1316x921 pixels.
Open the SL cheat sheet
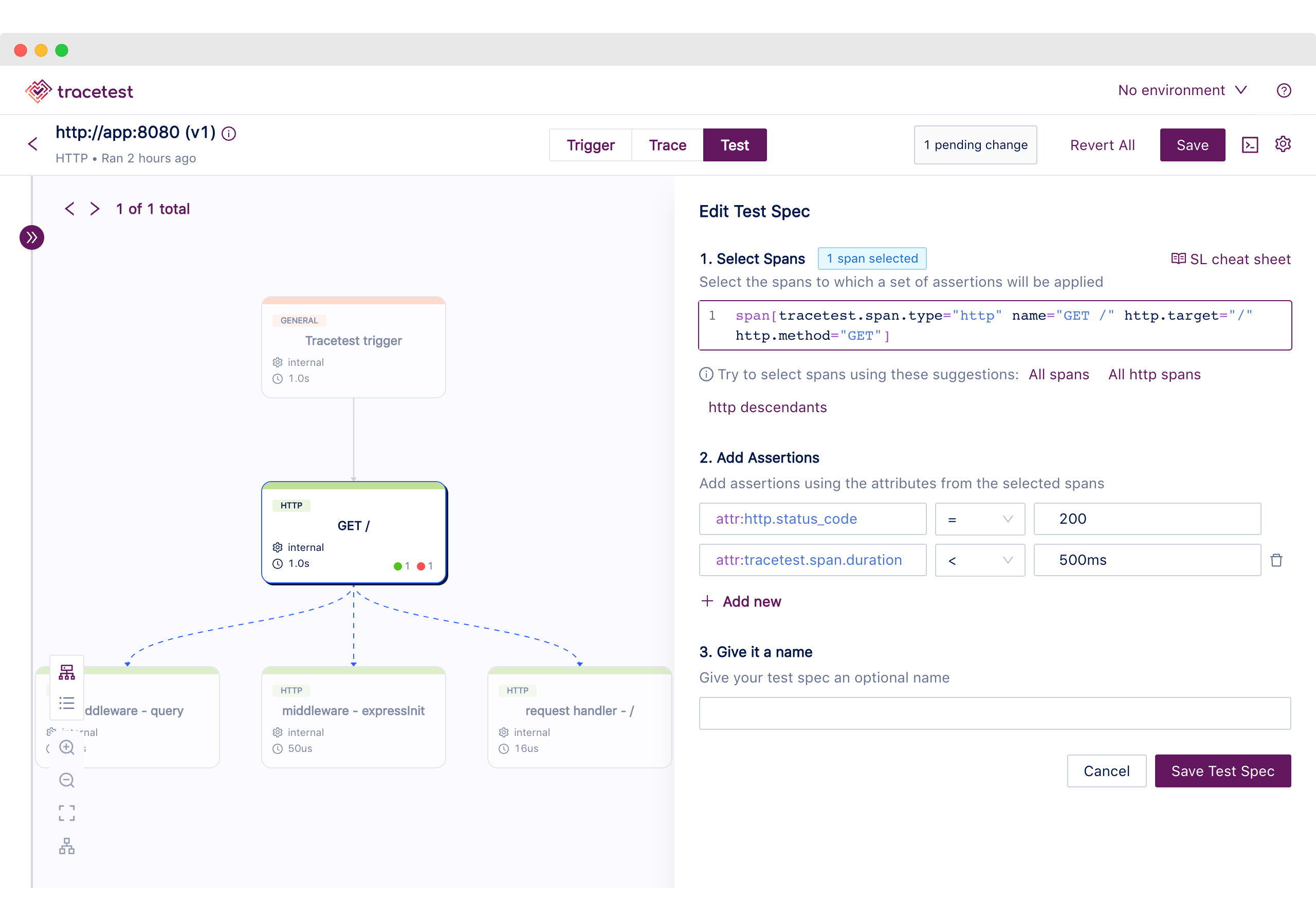[x=1230, y=259]
